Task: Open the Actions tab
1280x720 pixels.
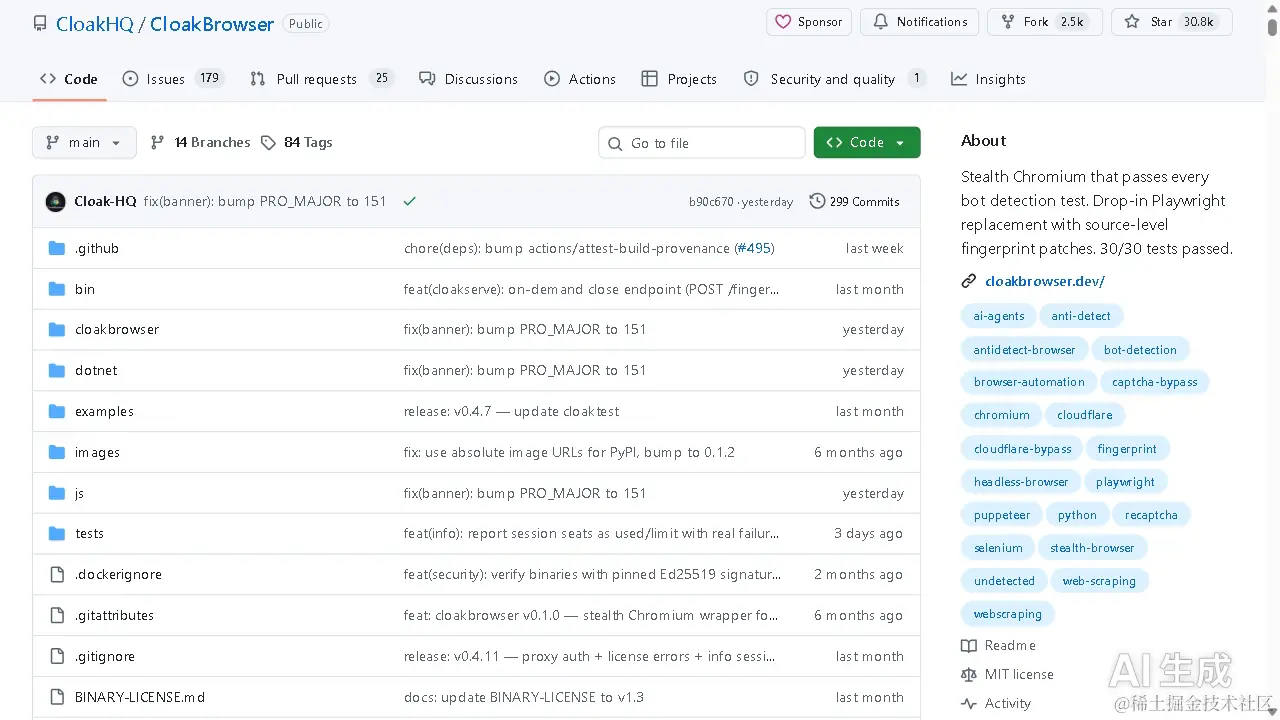Action: (x=580, y=79)
